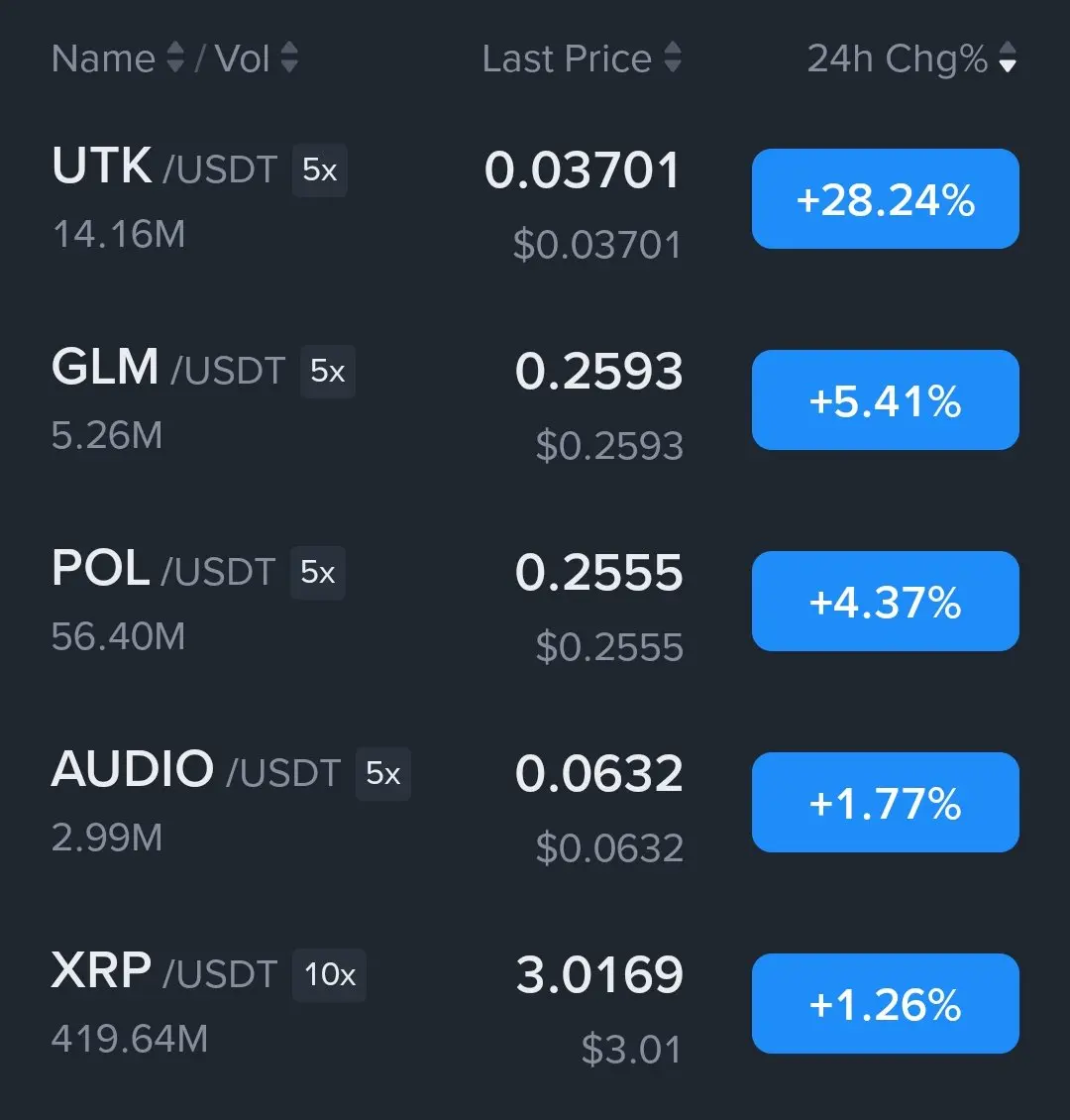This screenshot has height=1120, width=1070.
Task: Toggle UTK +28.24% change display
Action: [885, 198]
